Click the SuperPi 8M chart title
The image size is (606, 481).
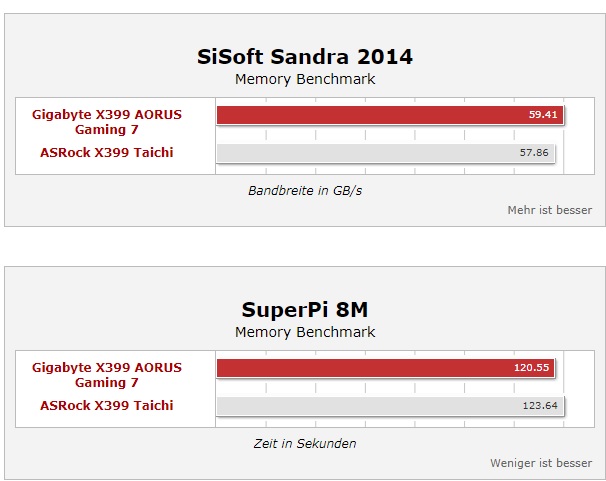[x=305, y=309]
